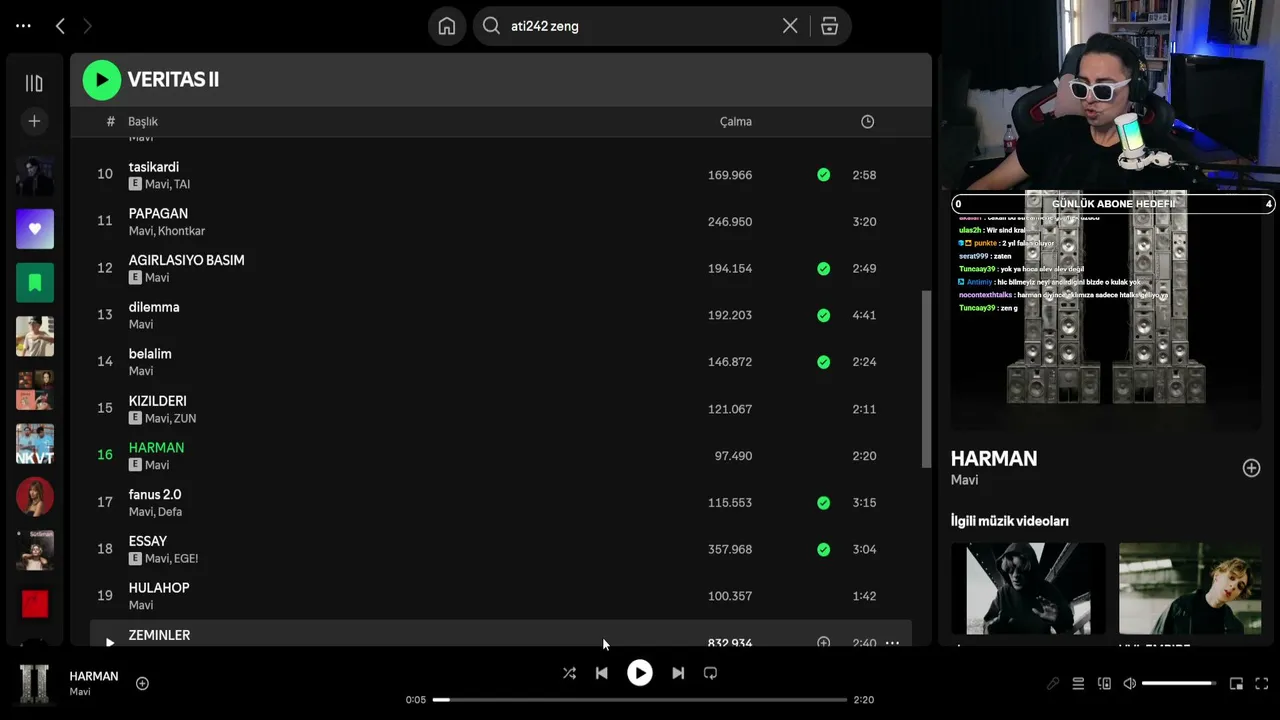Open the play queue
Image resolution: width=1280 pixels, height=720 pixels.
pos(1078,684)
